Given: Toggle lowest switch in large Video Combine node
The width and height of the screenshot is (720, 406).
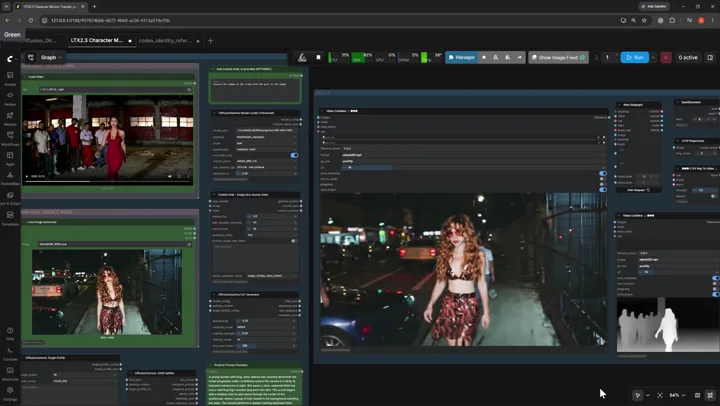Looking at the screenshot, I should coord(602,189).
